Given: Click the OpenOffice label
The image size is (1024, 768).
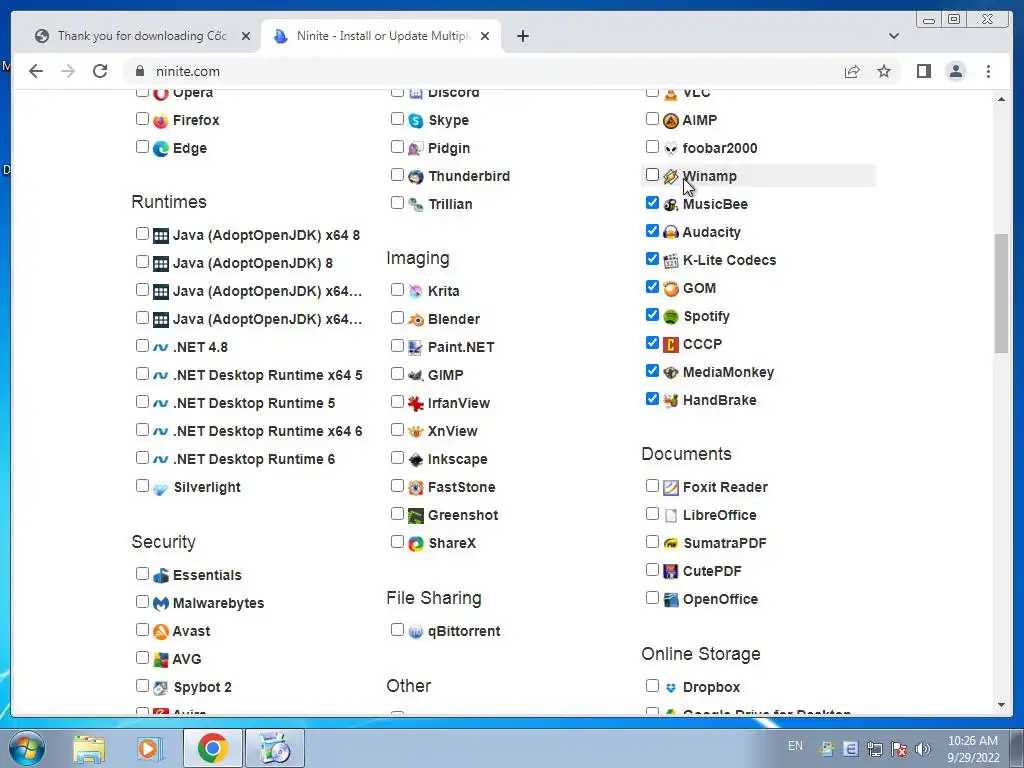Looking at the screenshot, I should coord(720,600).
